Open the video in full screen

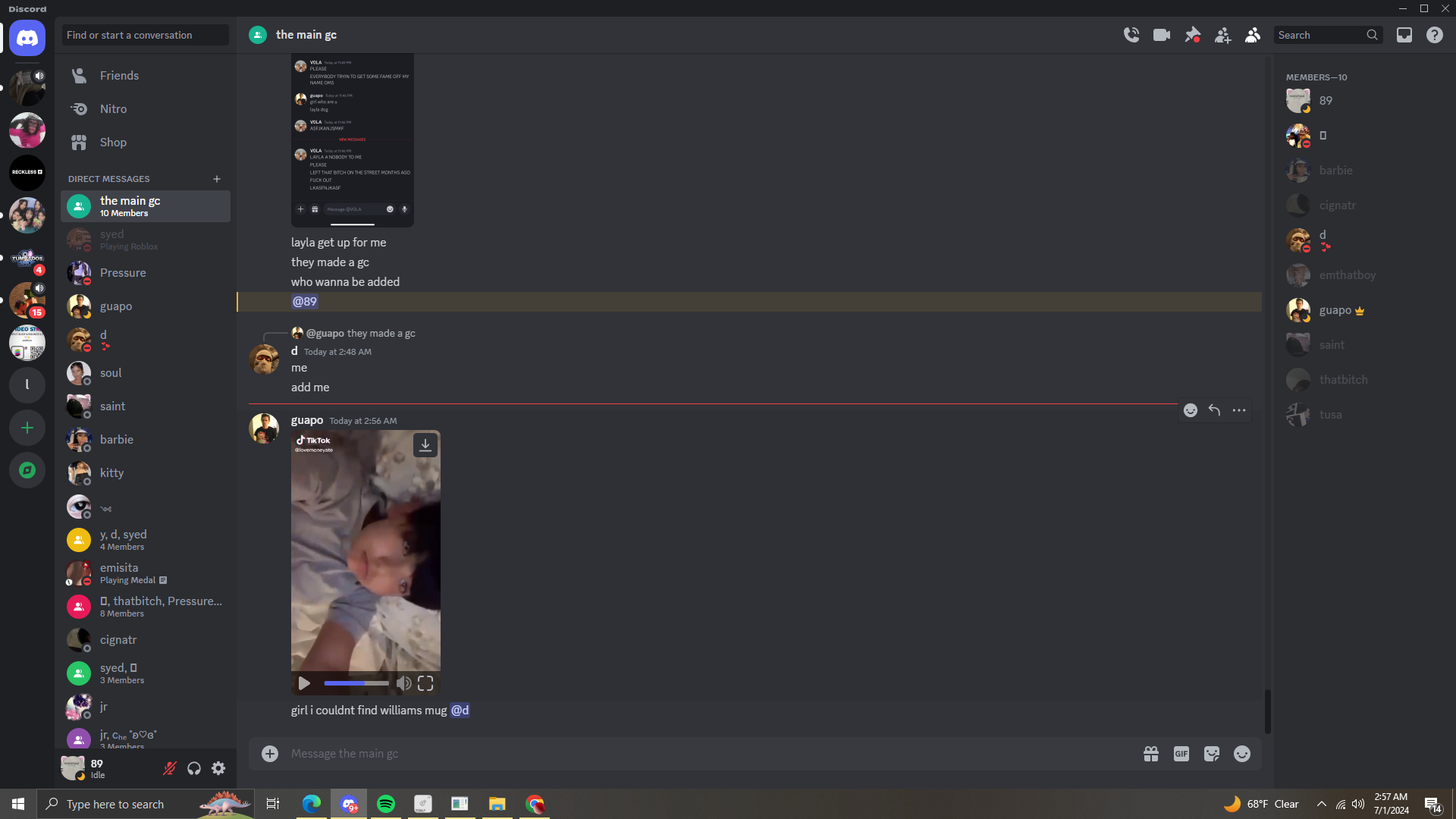coord(425,683)
